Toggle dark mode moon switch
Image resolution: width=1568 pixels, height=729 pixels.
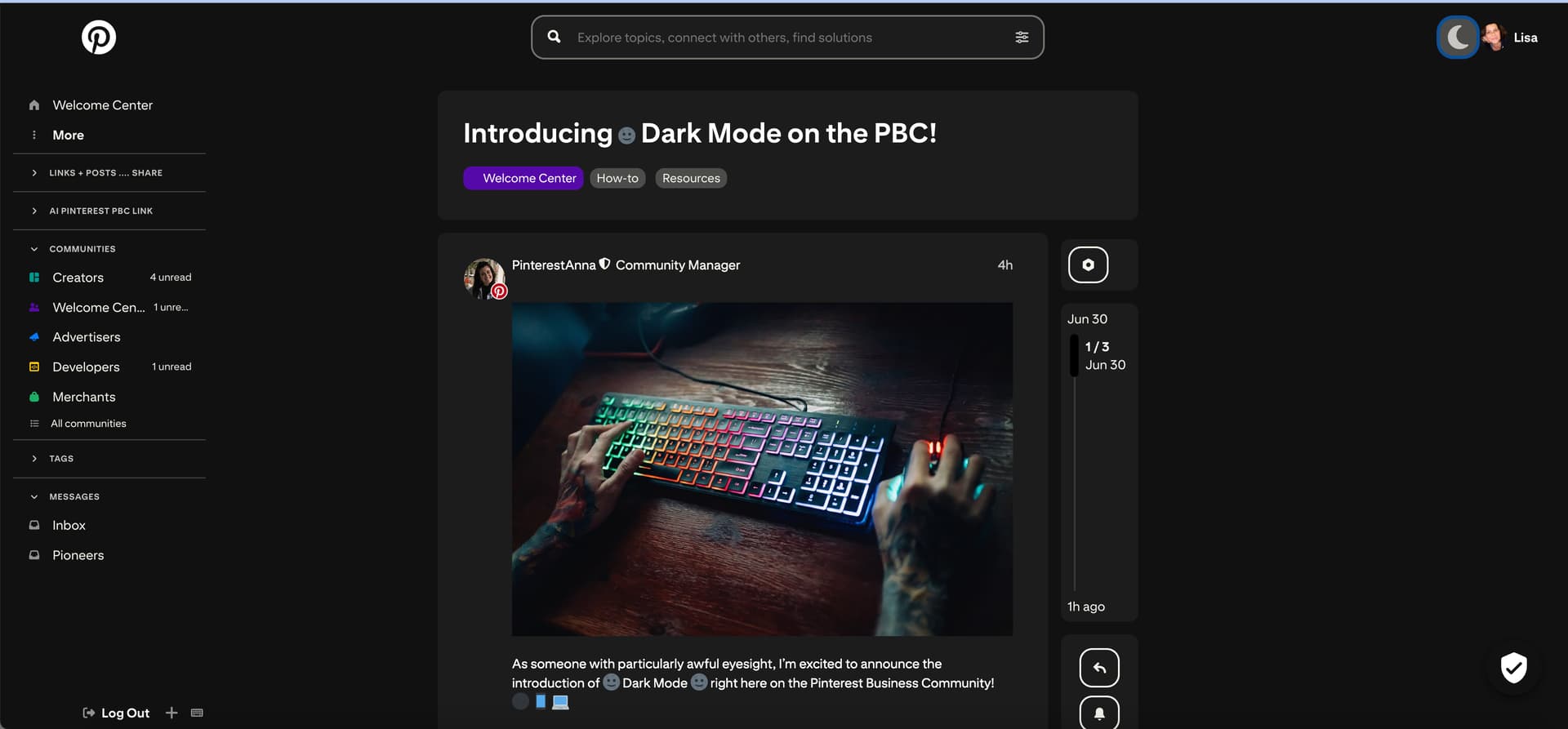pyautogui.click(x=1458, y=38)
